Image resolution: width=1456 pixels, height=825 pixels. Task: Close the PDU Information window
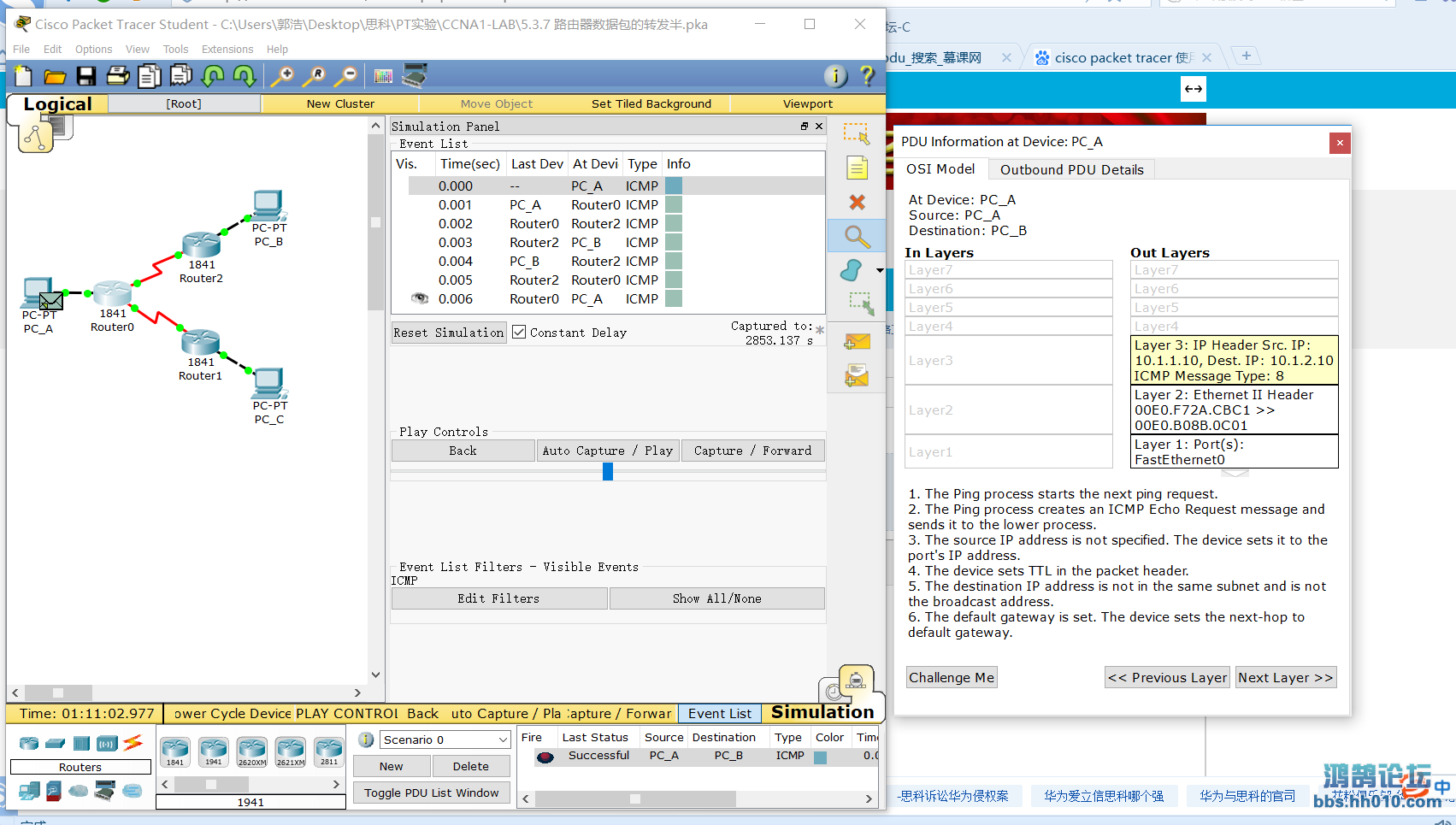click(1340, 143)
